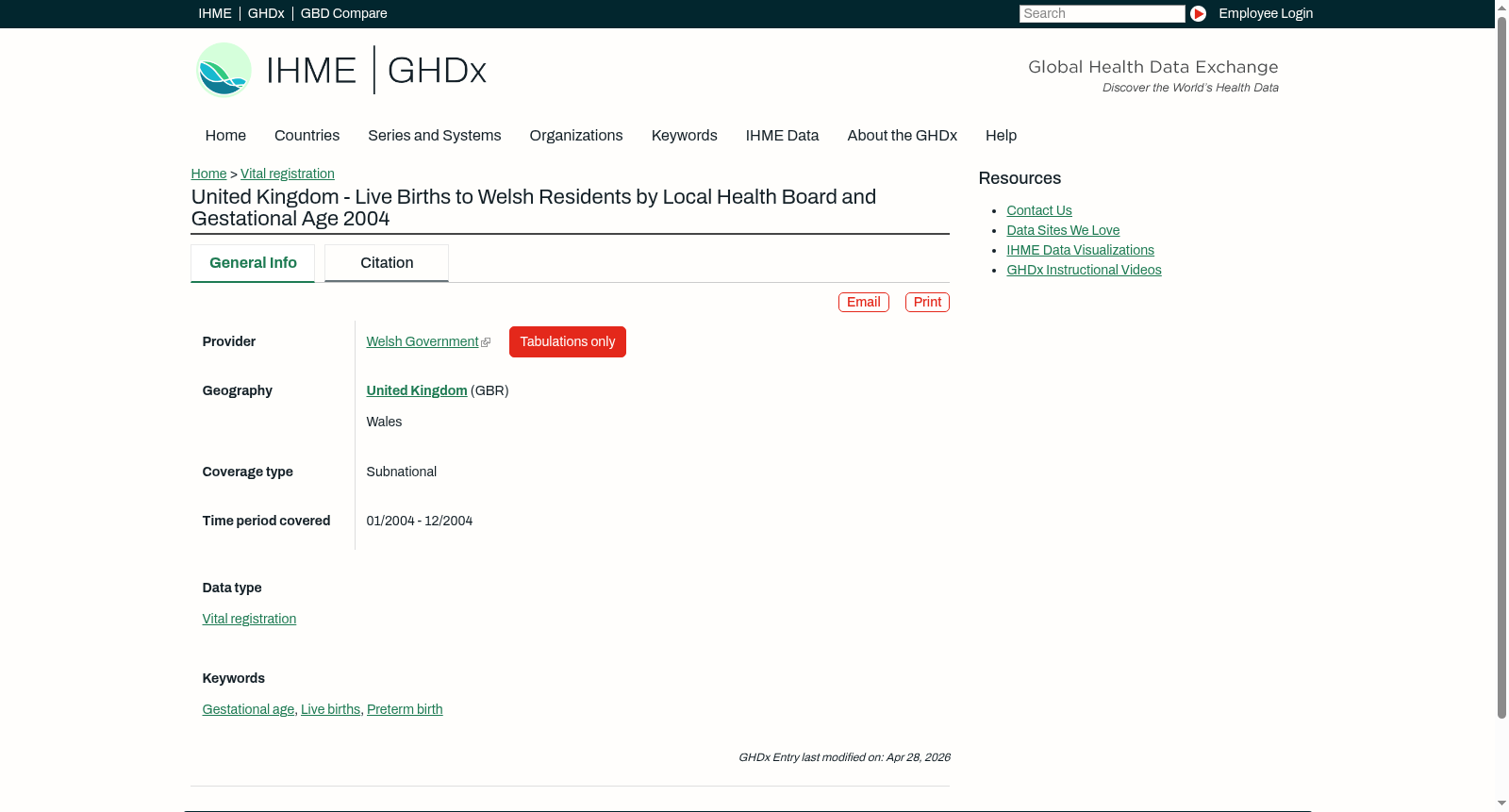Open IHME Data Visualizations link
This screenshot has width=1509, height=812.
point(1081,250)
